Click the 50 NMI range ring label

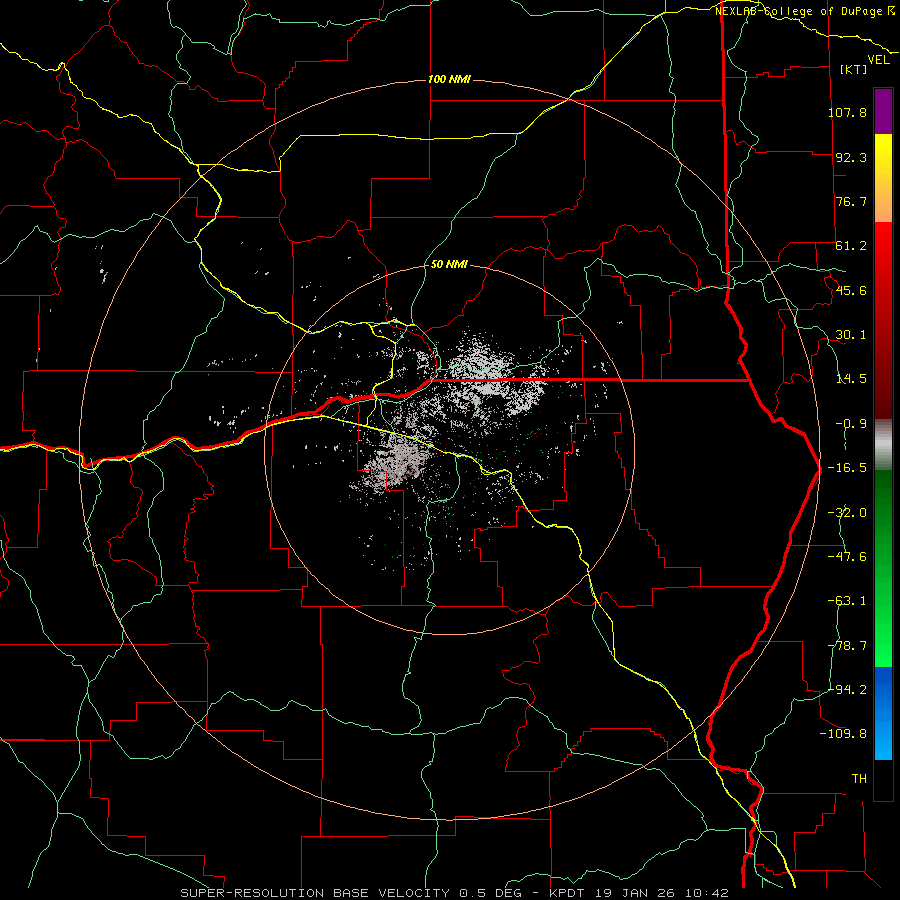tap(449, 265)
